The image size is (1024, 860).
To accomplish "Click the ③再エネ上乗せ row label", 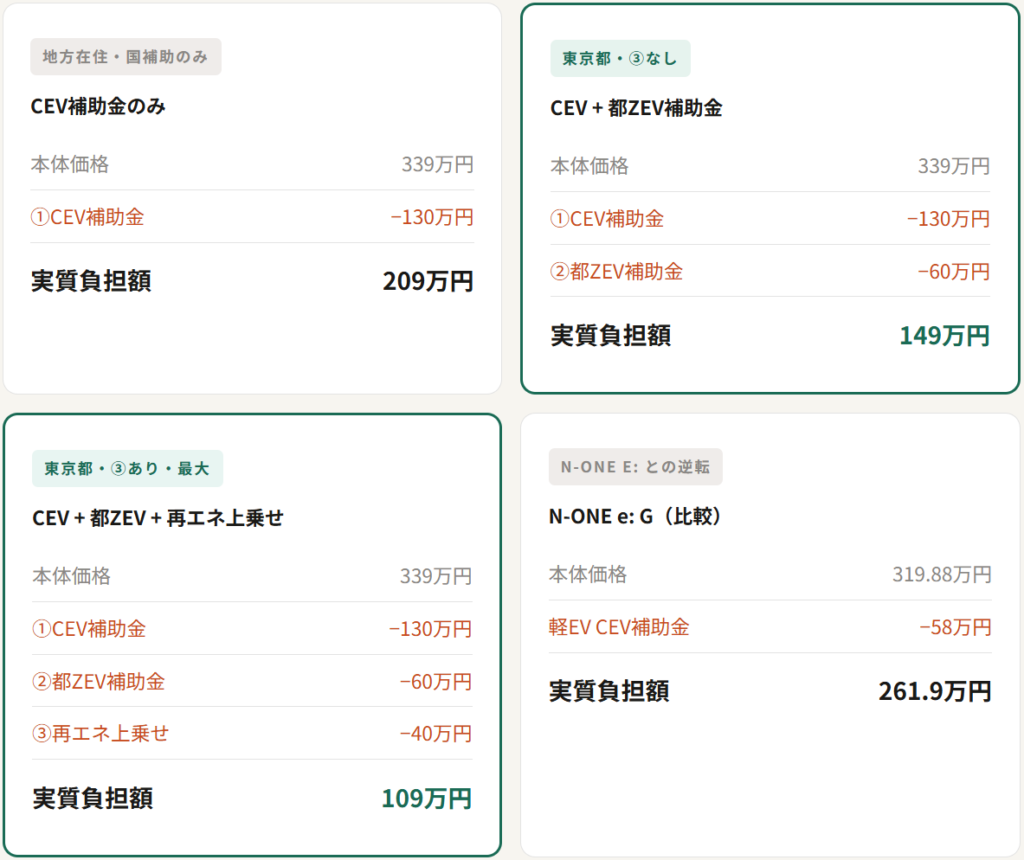I will [x=101, y=733].
